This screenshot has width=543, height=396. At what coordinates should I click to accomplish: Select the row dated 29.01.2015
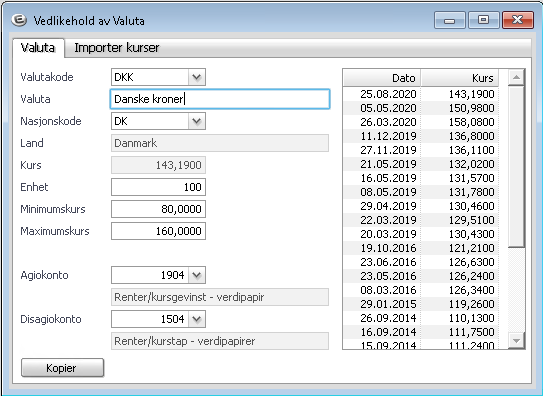click(421, 304)
